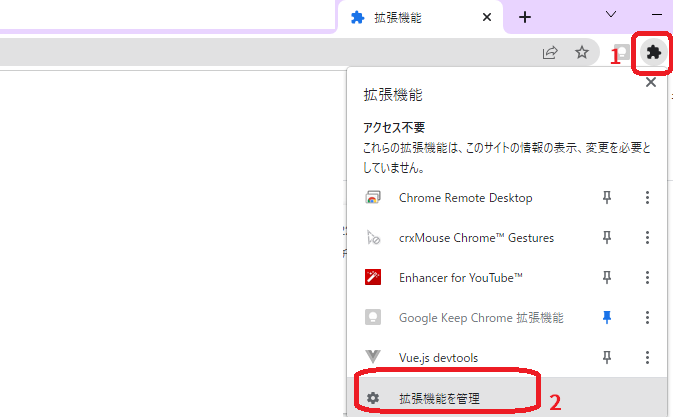The width and height of the screenshot is (673, 417).
Task: Pin Enhancer for YouTube to toolbar
Action: click(x=606, y=277)
